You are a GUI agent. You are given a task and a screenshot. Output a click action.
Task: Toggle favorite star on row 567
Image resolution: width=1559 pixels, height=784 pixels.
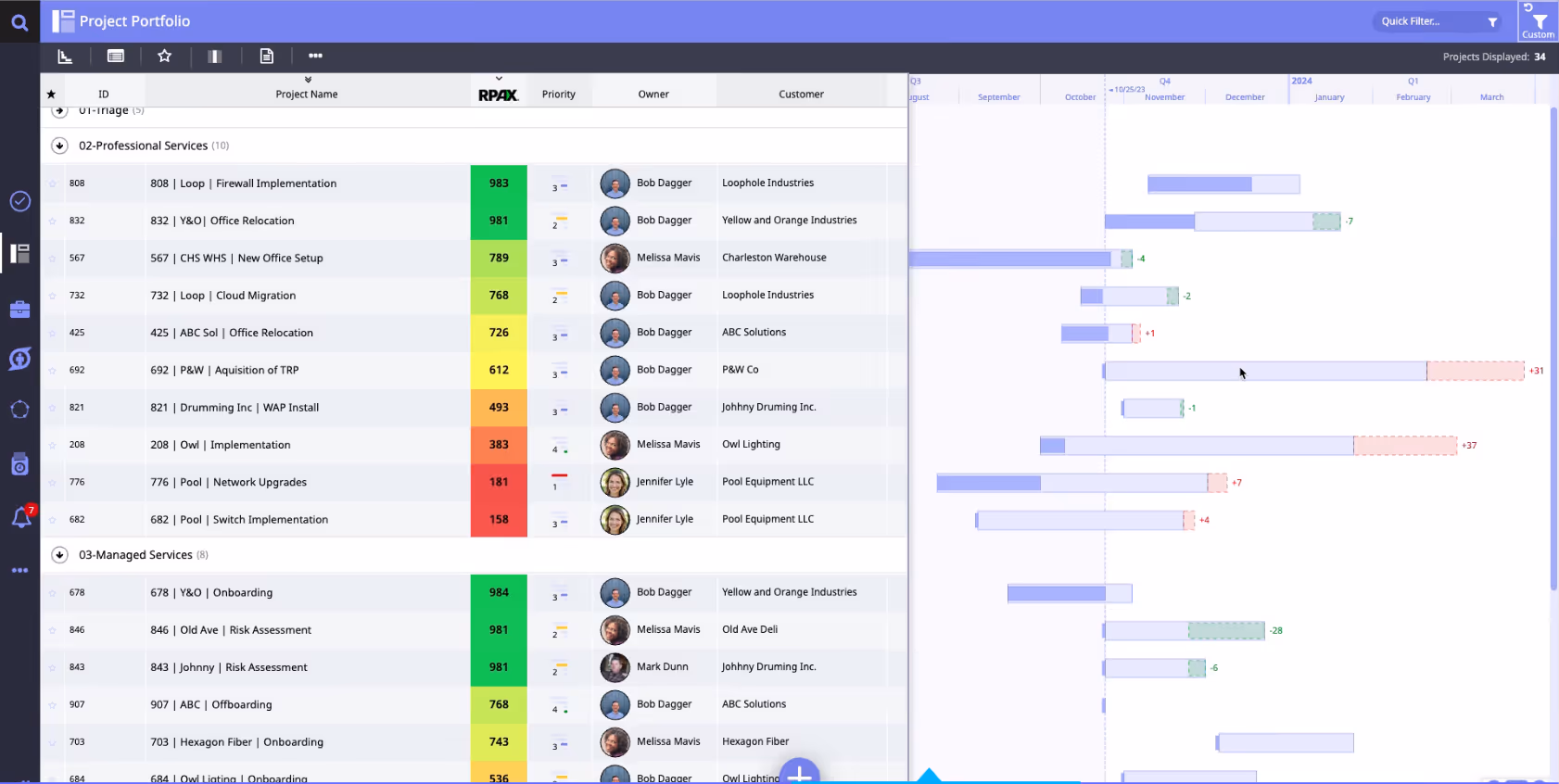pos(52,259)
